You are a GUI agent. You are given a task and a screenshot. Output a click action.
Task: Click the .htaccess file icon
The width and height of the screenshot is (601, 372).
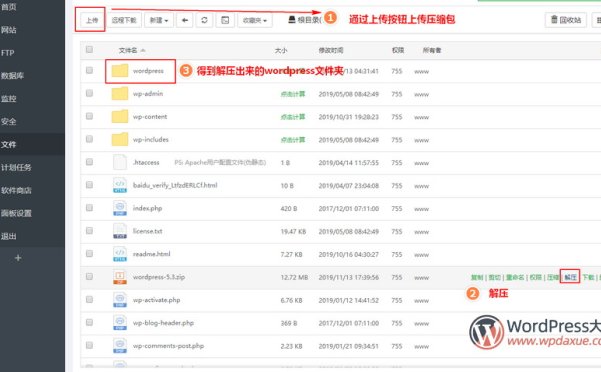[120, 162]
